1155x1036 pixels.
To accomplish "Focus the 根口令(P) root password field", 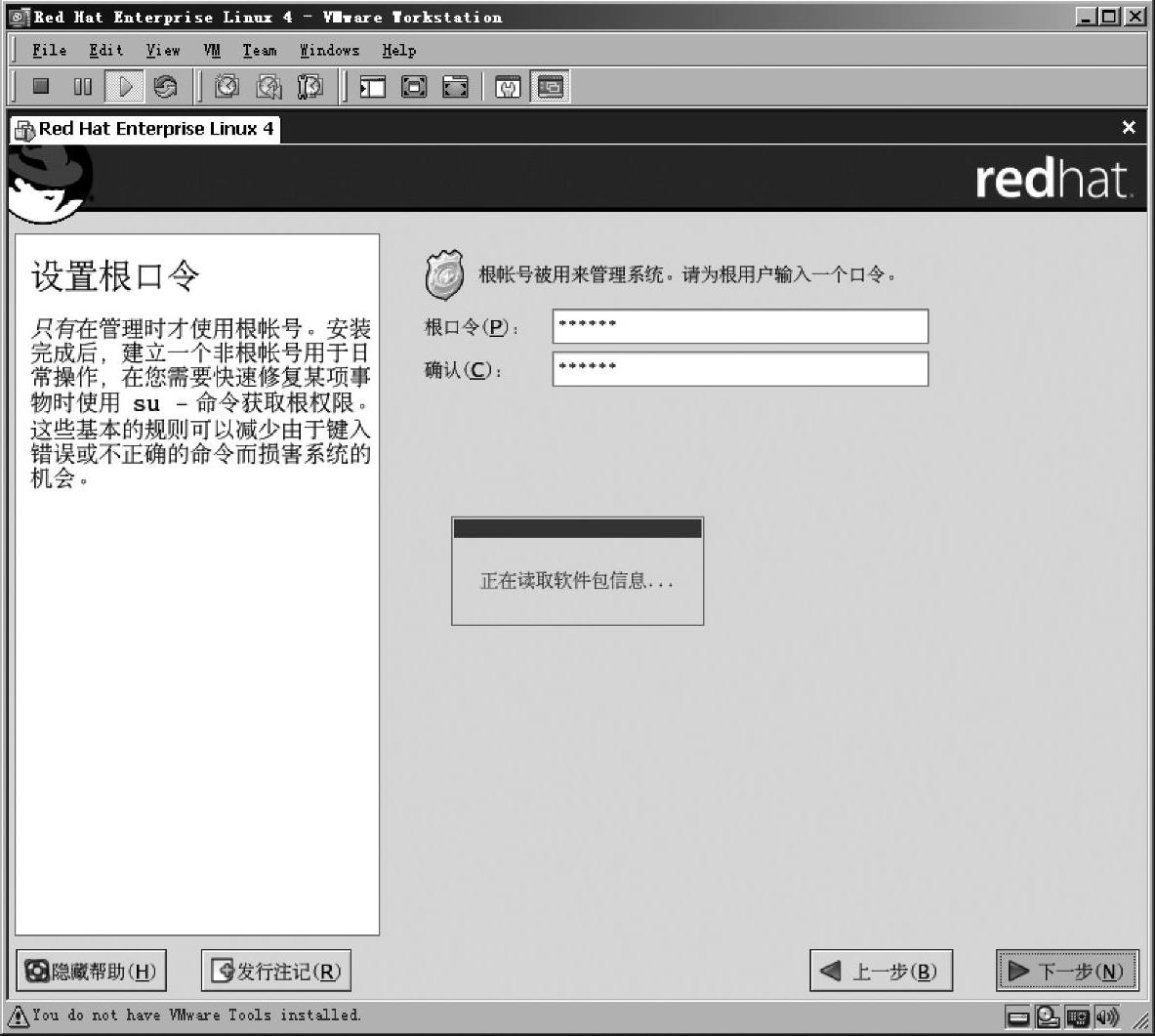I will pyautogui.click(x=740, y=326).
